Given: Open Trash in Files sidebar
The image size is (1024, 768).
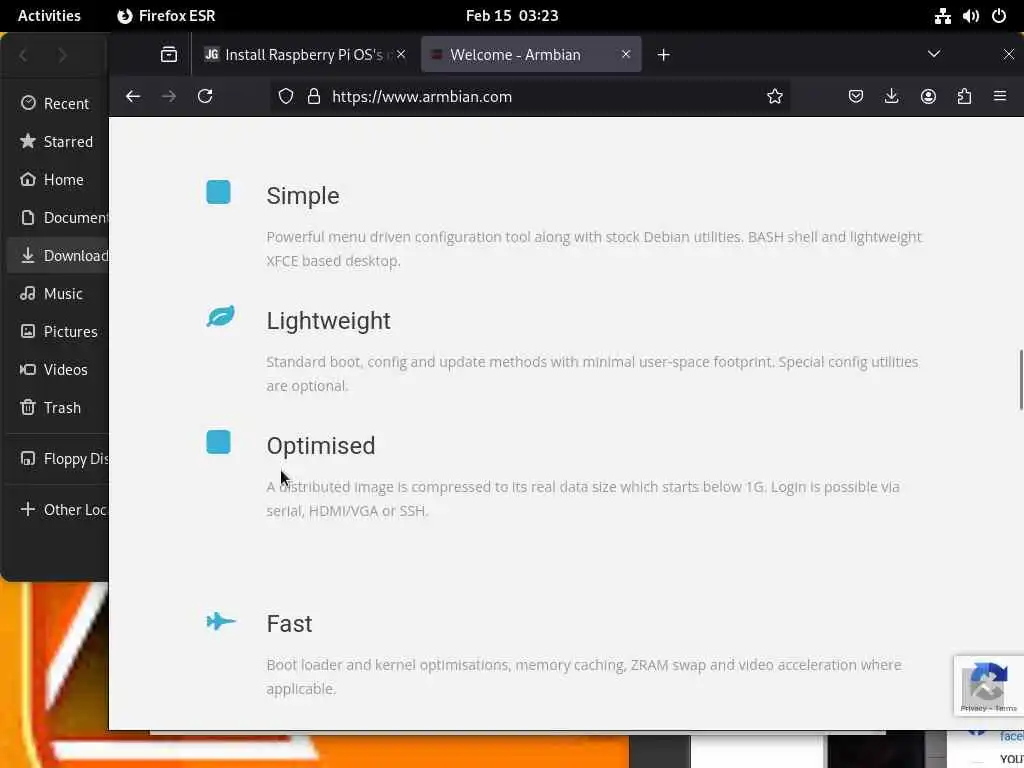Looking at the screenshot, I should tap(57, 408).
